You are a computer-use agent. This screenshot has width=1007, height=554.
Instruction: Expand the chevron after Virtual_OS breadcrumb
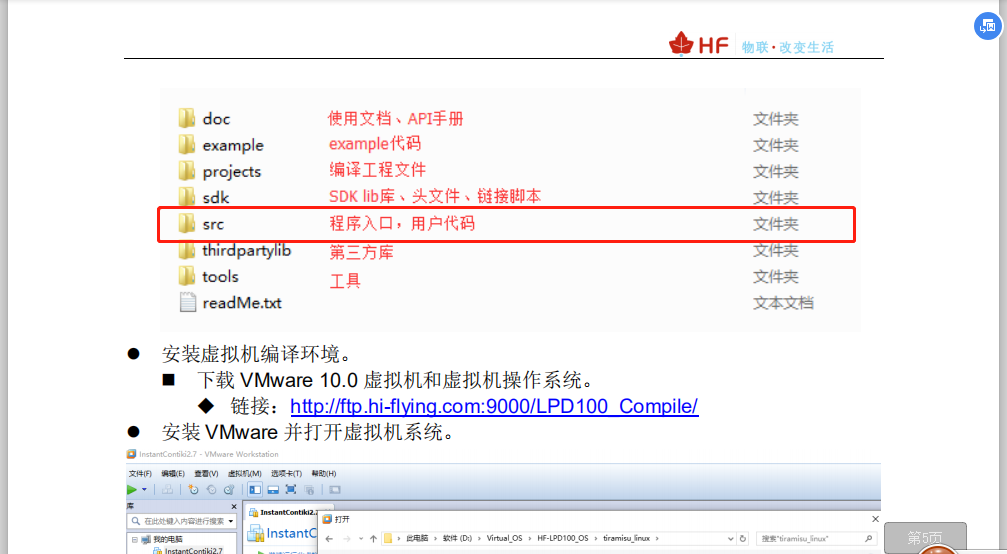coord(530,539)
